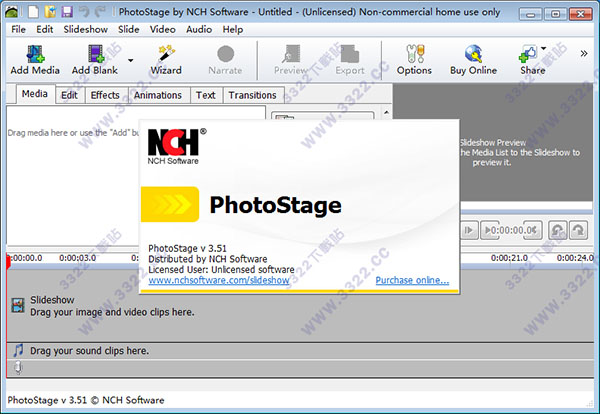Viewport: 600px width, 414px height.
Task: Switch to the Transitions tab
Action: click(253, 95)
